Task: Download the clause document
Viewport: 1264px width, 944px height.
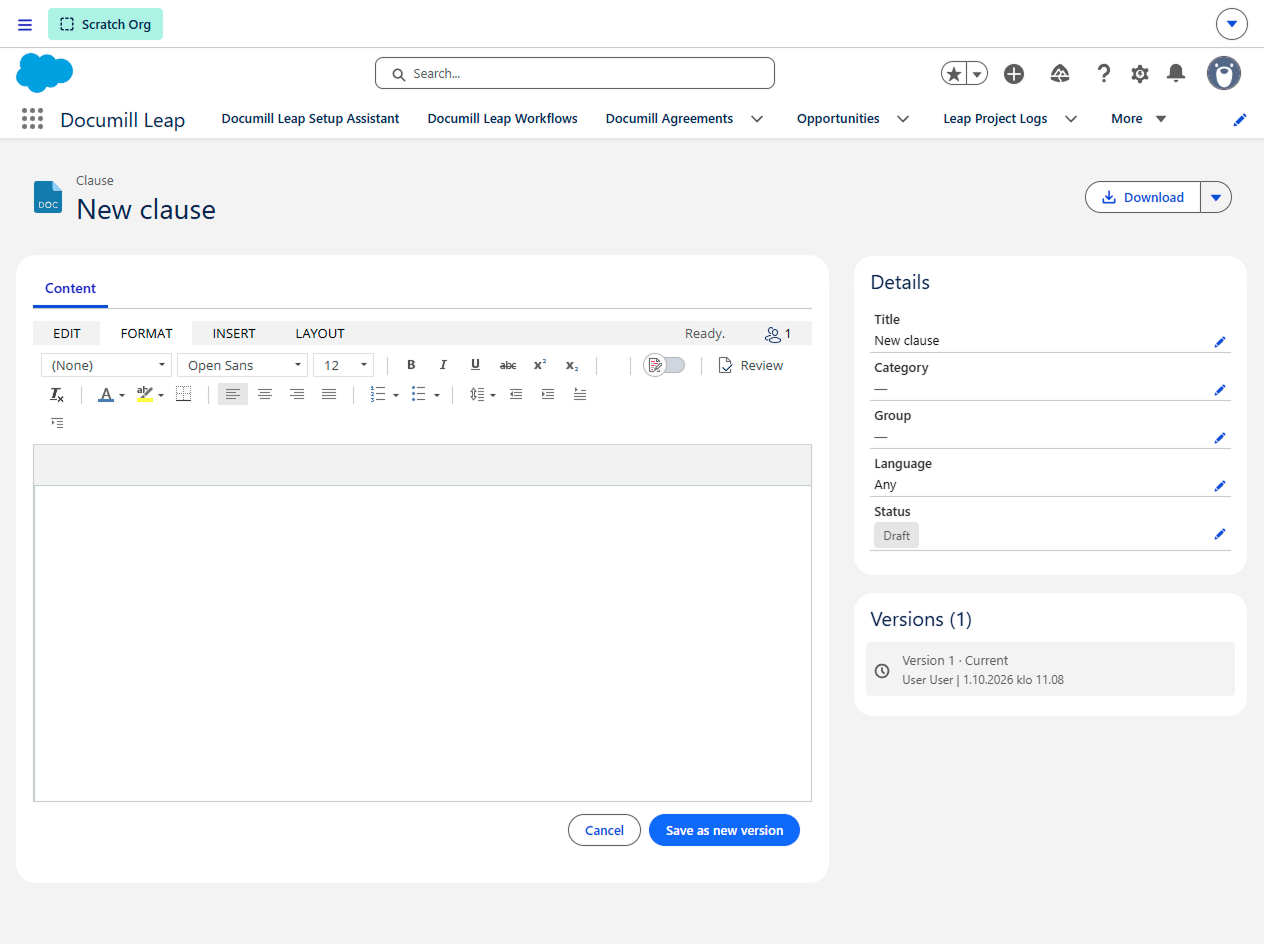Action: pos(1143,197)
